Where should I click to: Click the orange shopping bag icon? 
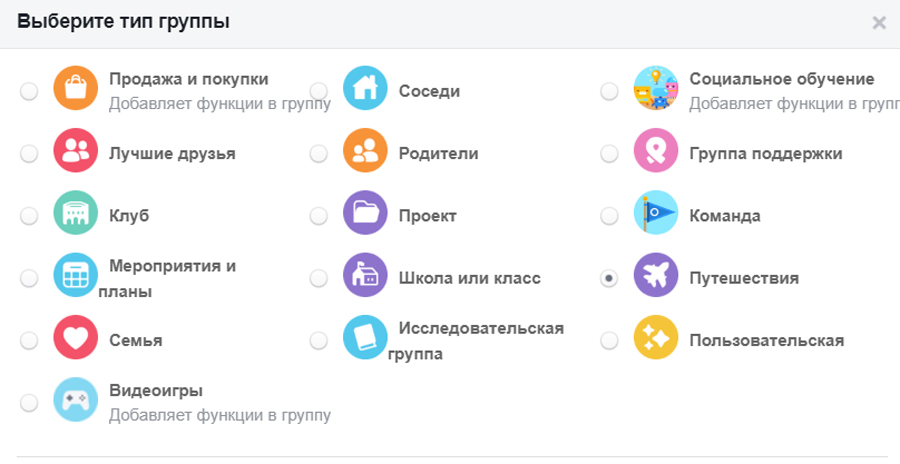[x=75, y=89]
